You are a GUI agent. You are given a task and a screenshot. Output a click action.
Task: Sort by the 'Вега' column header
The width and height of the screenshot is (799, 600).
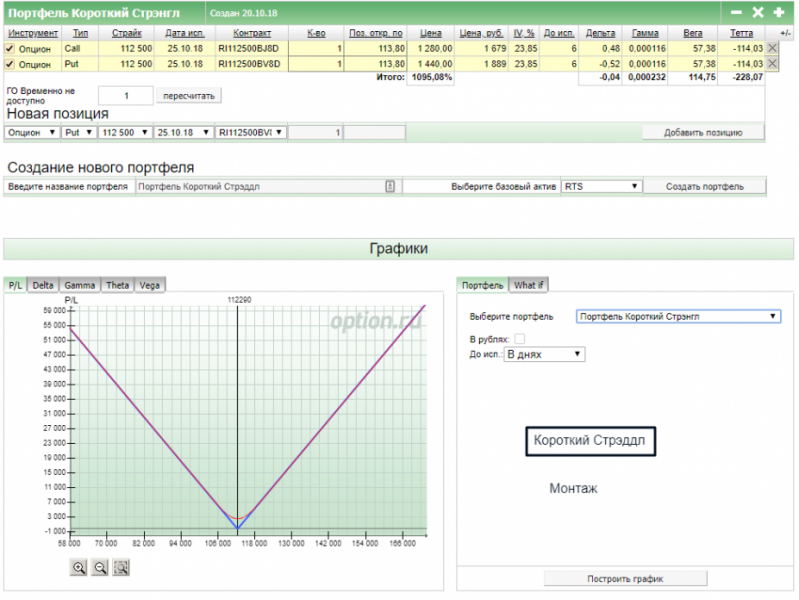[693, 33]
